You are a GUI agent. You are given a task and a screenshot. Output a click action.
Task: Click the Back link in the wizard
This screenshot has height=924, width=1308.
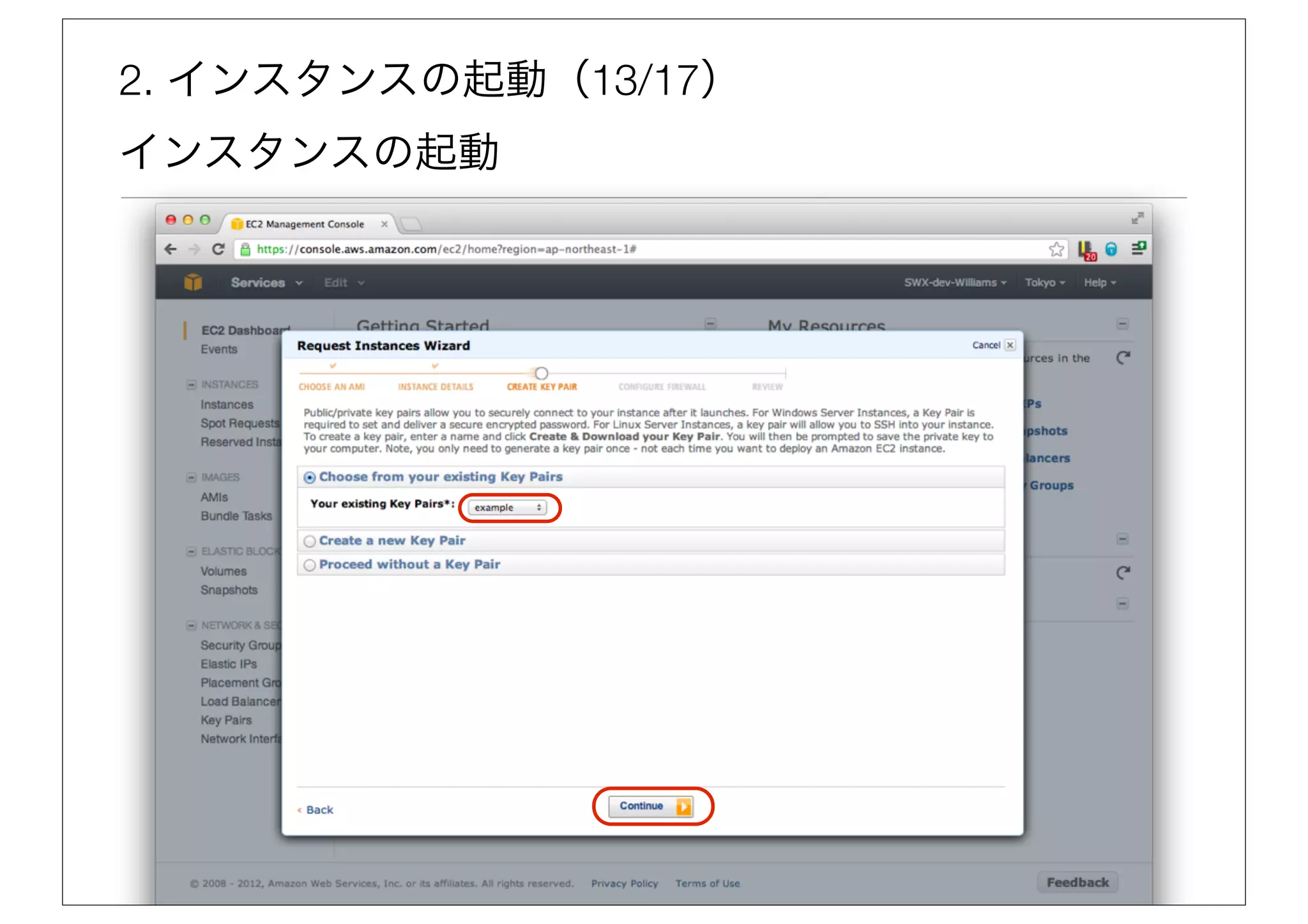(319, 810)
